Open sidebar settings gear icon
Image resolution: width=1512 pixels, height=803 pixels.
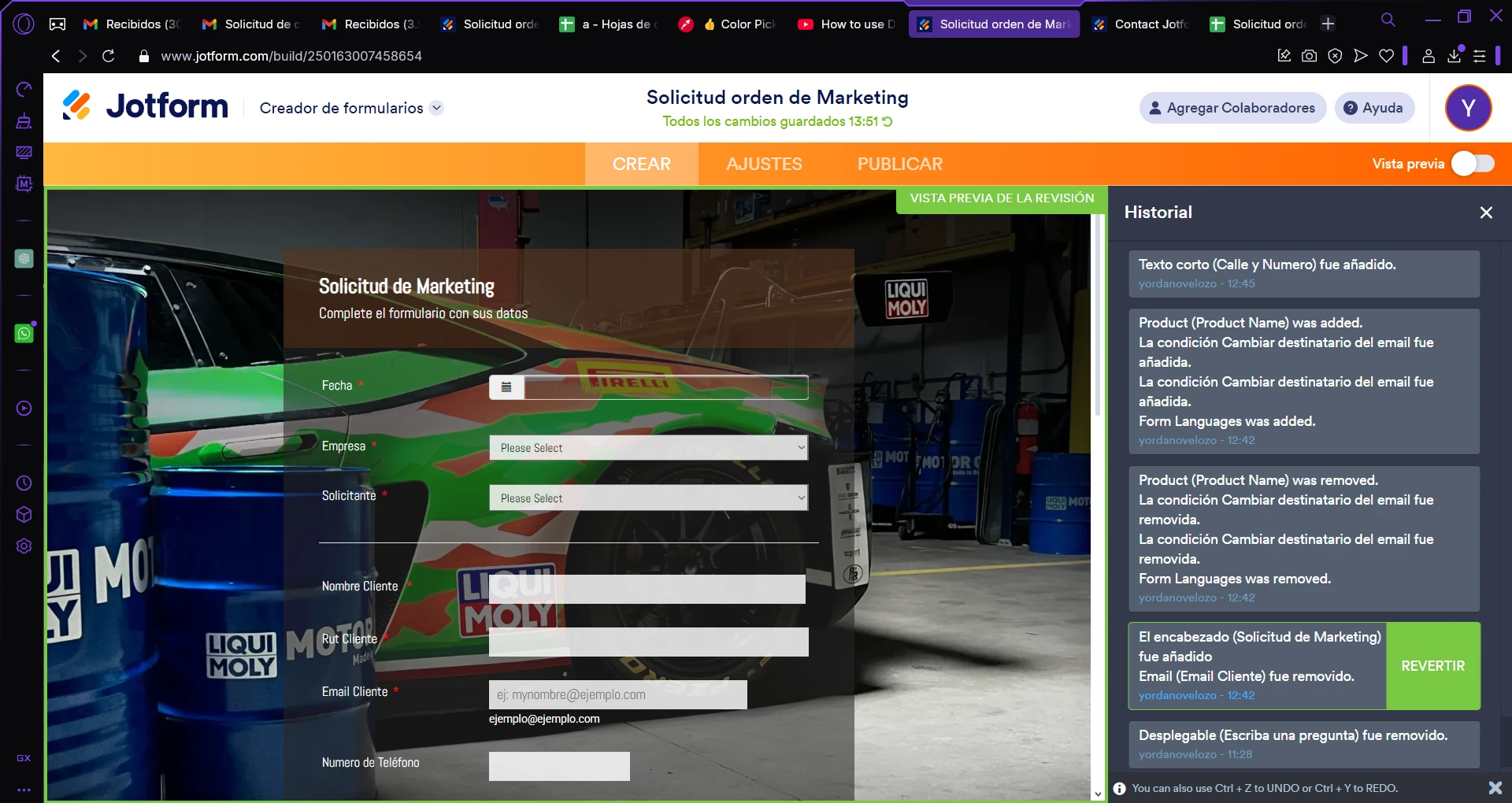[24, 546]
